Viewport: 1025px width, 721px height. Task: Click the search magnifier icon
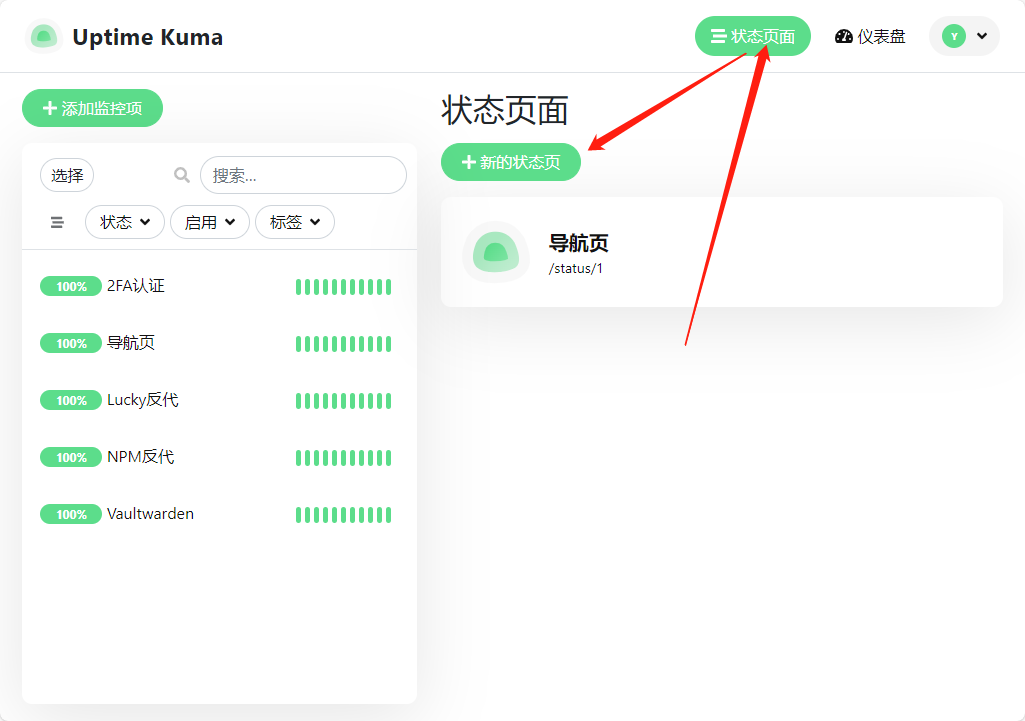[182, 175]
